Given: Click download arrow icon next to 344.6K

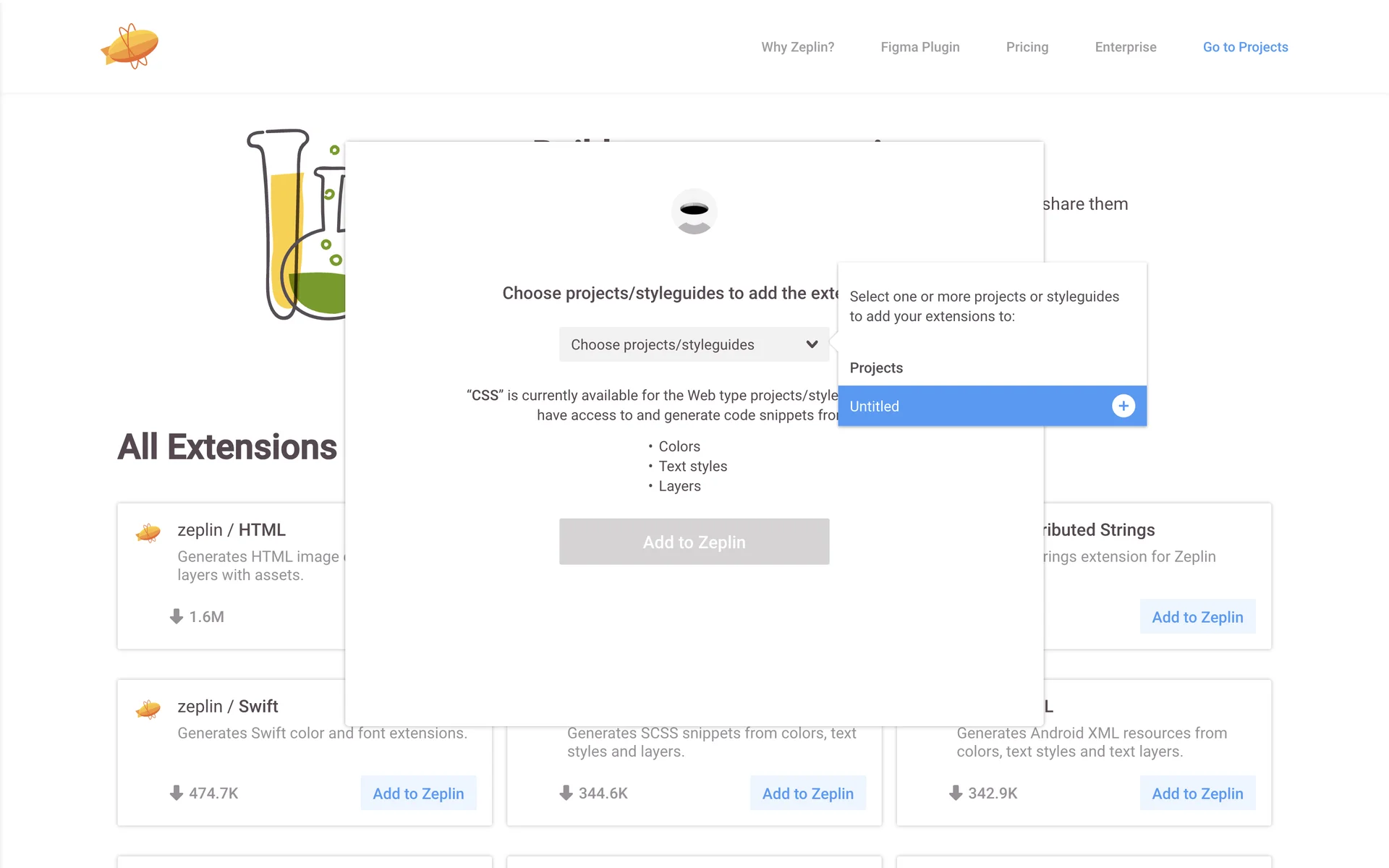Looking at the screenshot, I should coord(566,793).
